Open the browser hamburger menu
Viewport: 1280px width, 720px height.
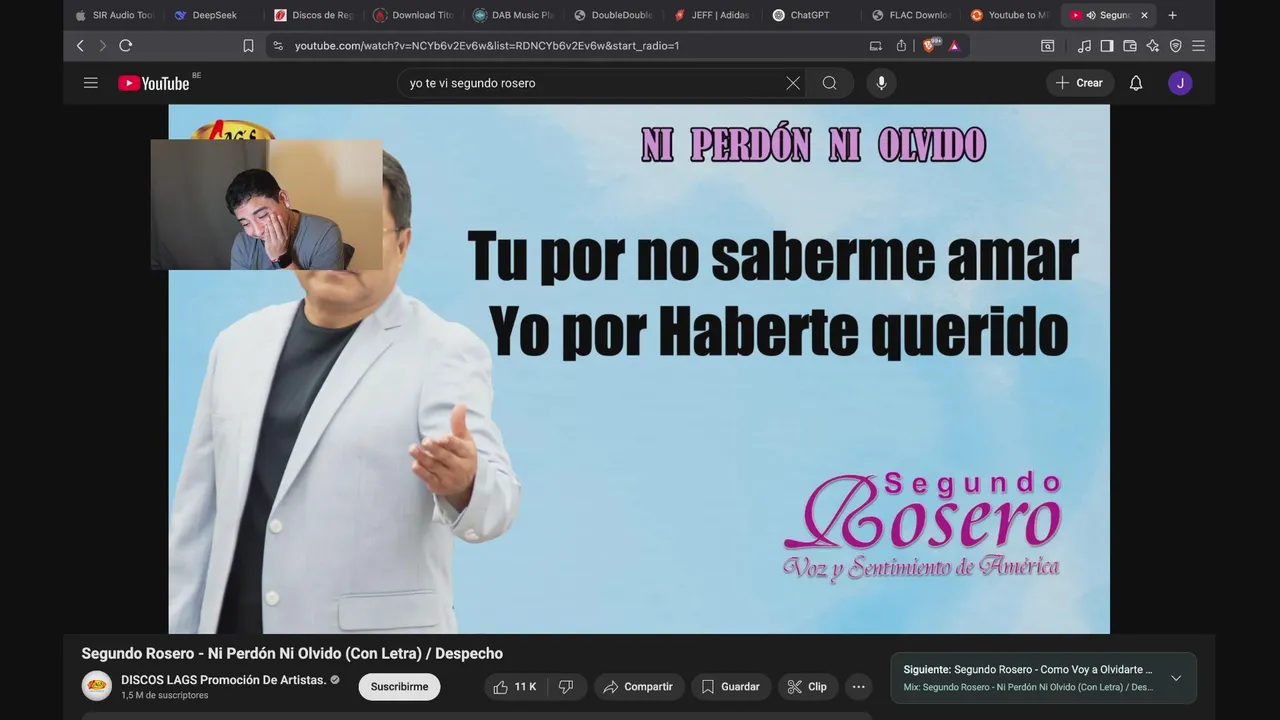[1198, 45]
